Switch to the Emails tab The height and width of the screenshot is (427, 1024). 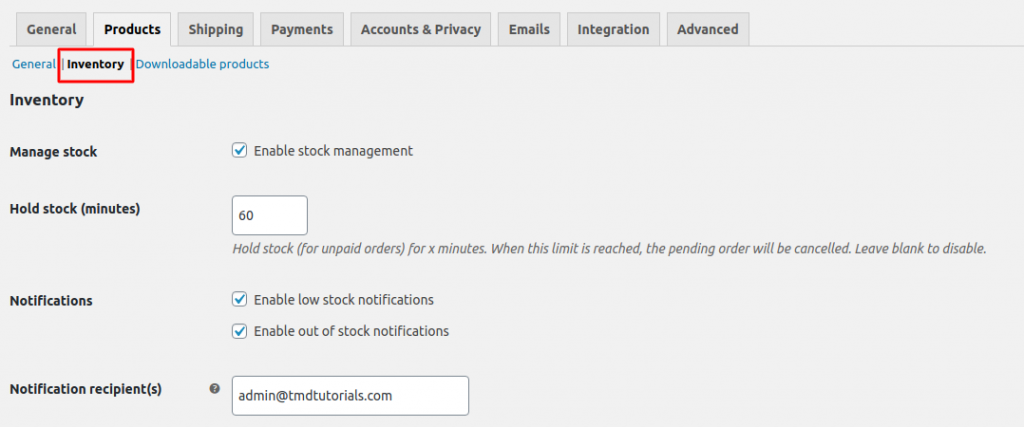coord(529,29)
